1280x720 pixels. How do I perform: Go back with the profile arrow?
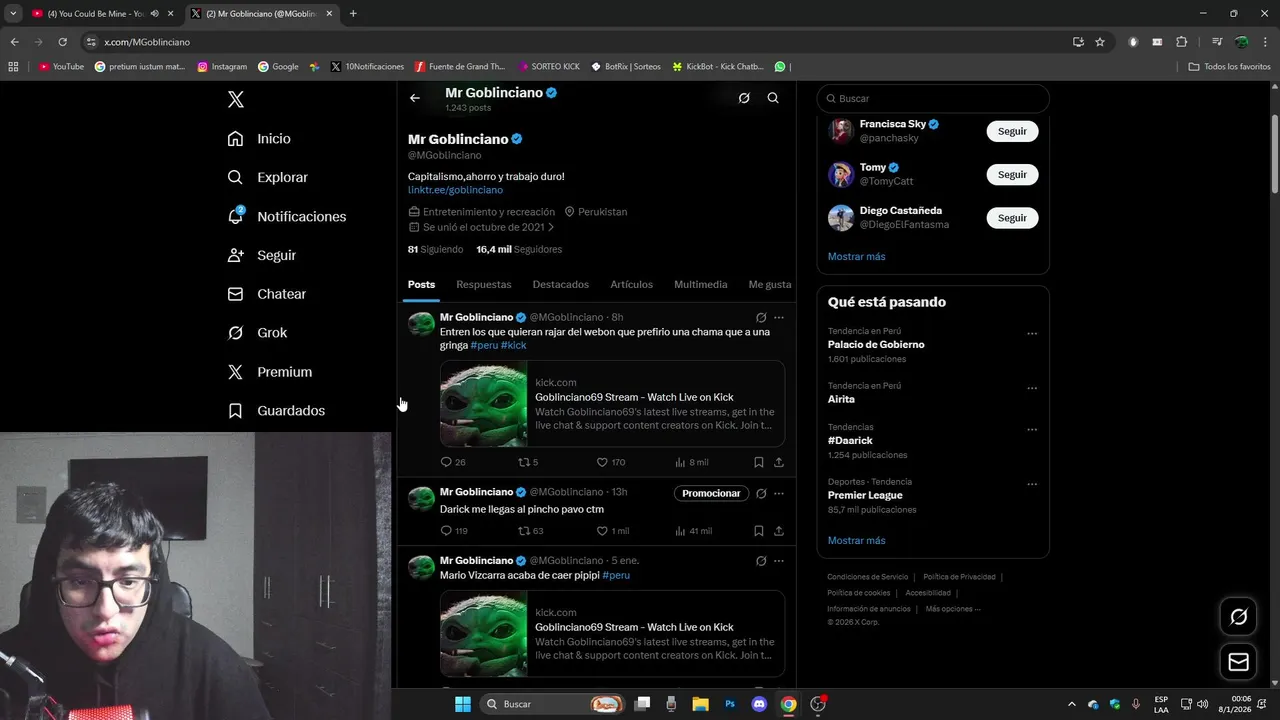415,98
